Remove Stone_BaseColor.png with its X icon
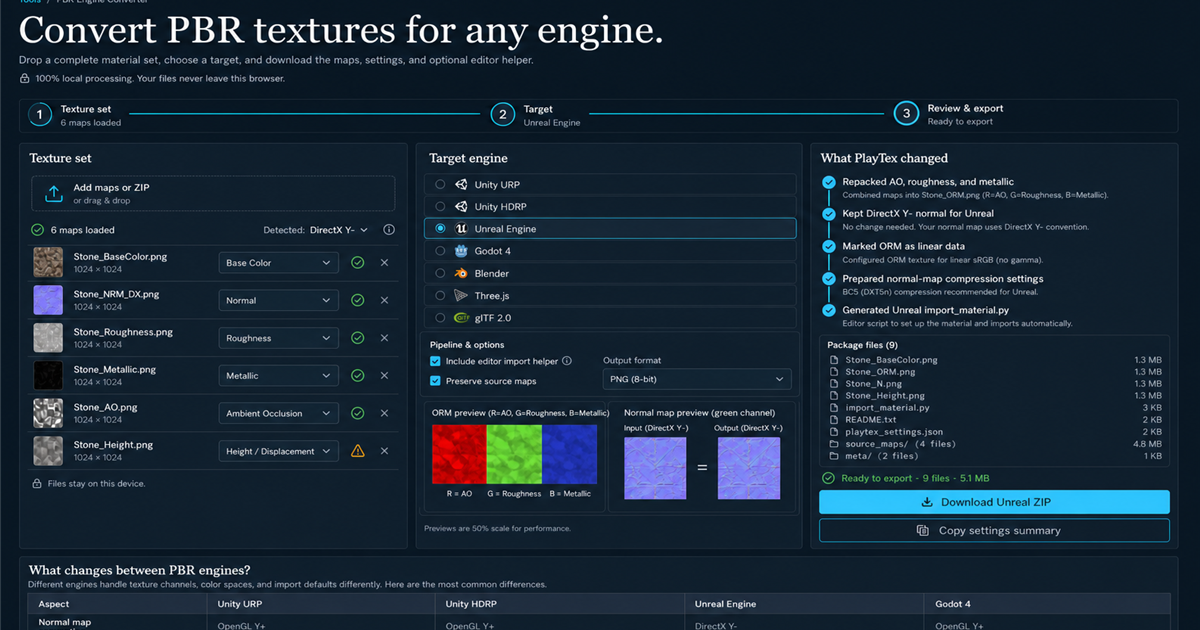 384,263
